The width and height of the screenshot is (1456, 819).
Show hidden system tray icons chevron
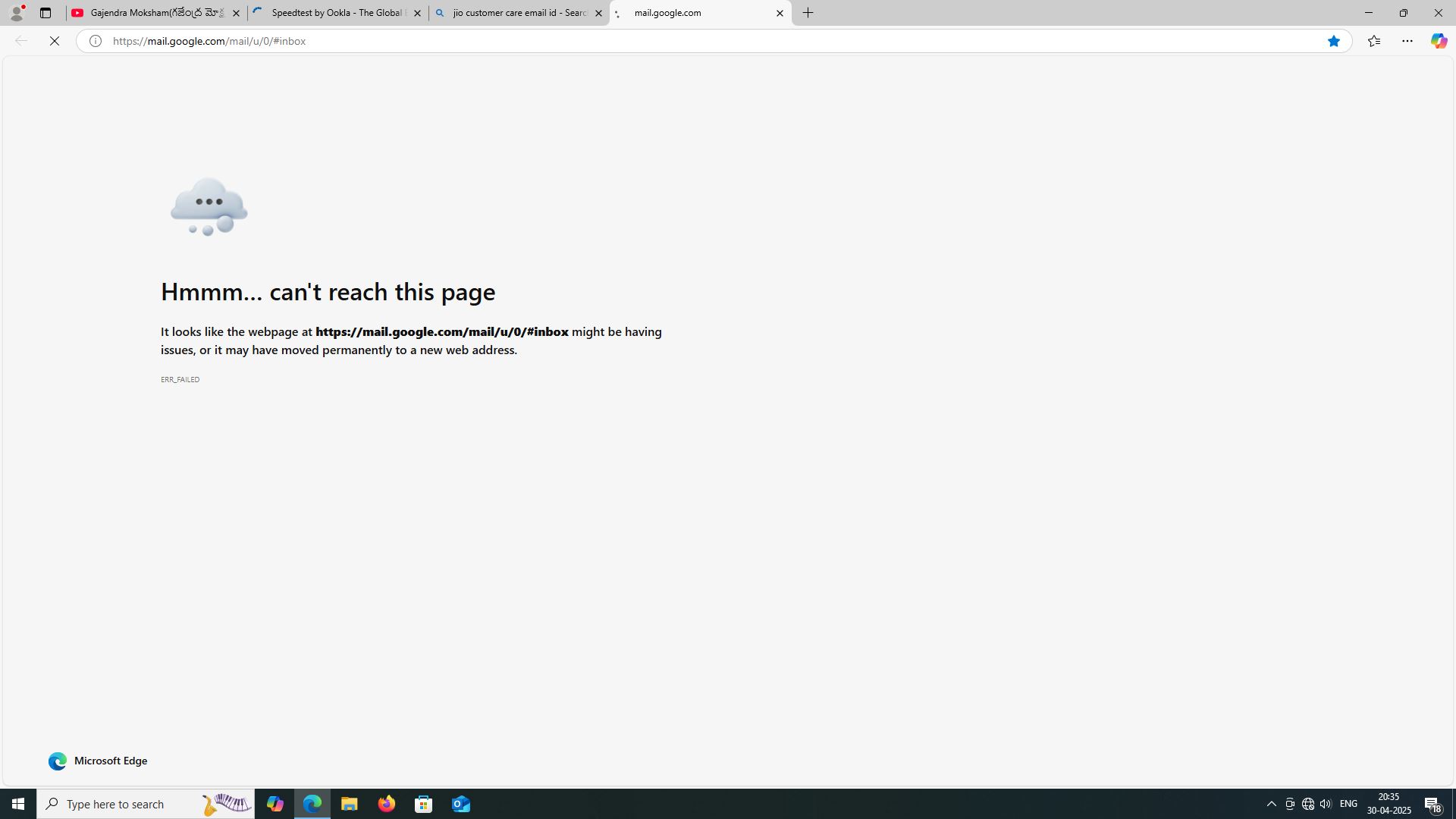click(1272, 804)
